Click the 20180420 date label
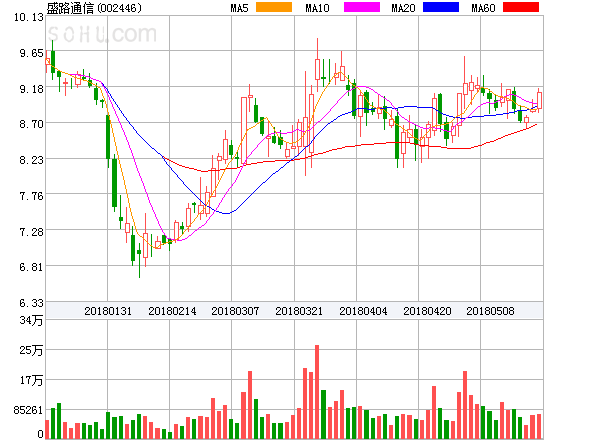 pos(427,311)
